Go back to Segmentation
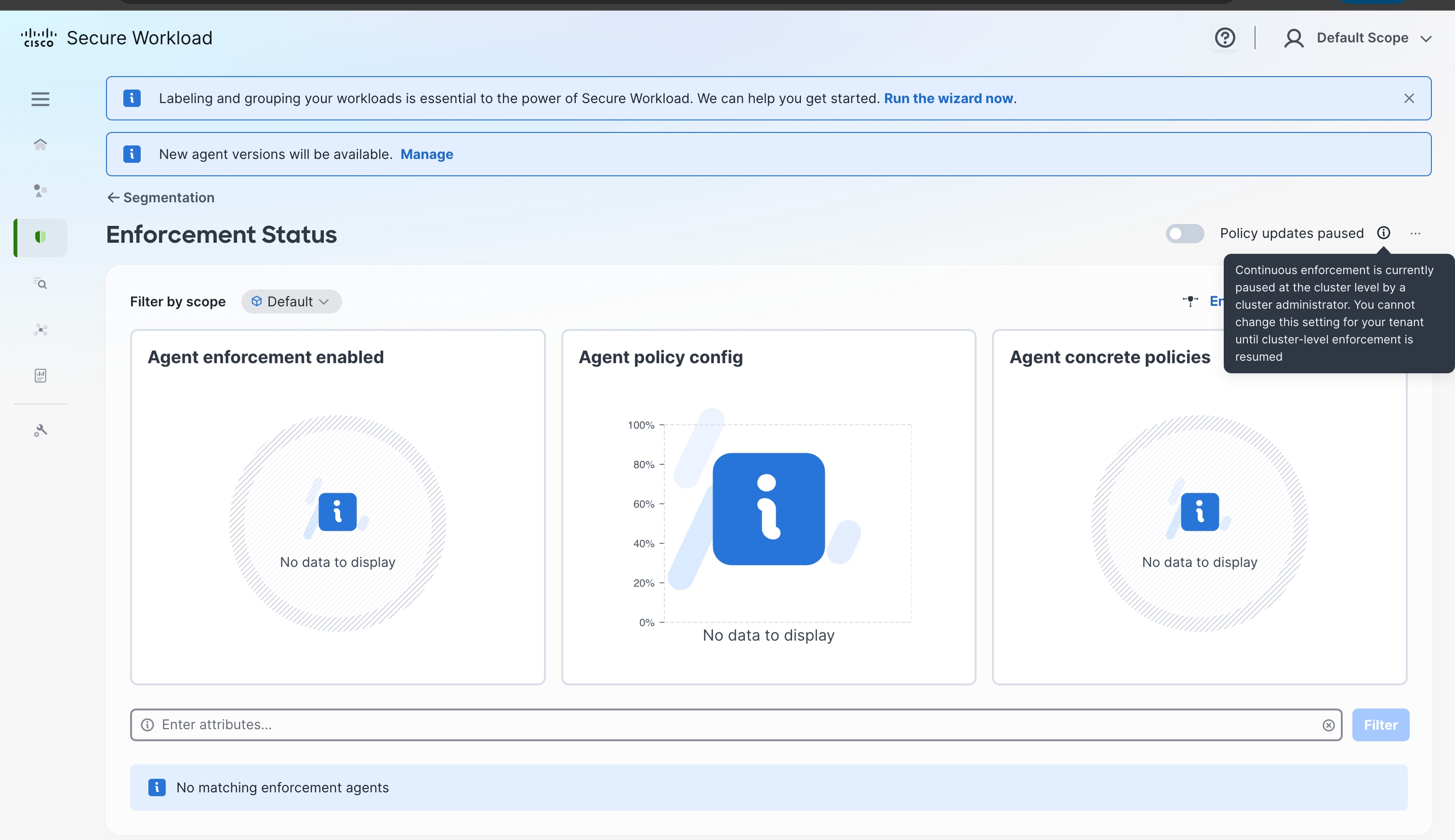This screenshot has width=1455, height=840. (160, 198)
